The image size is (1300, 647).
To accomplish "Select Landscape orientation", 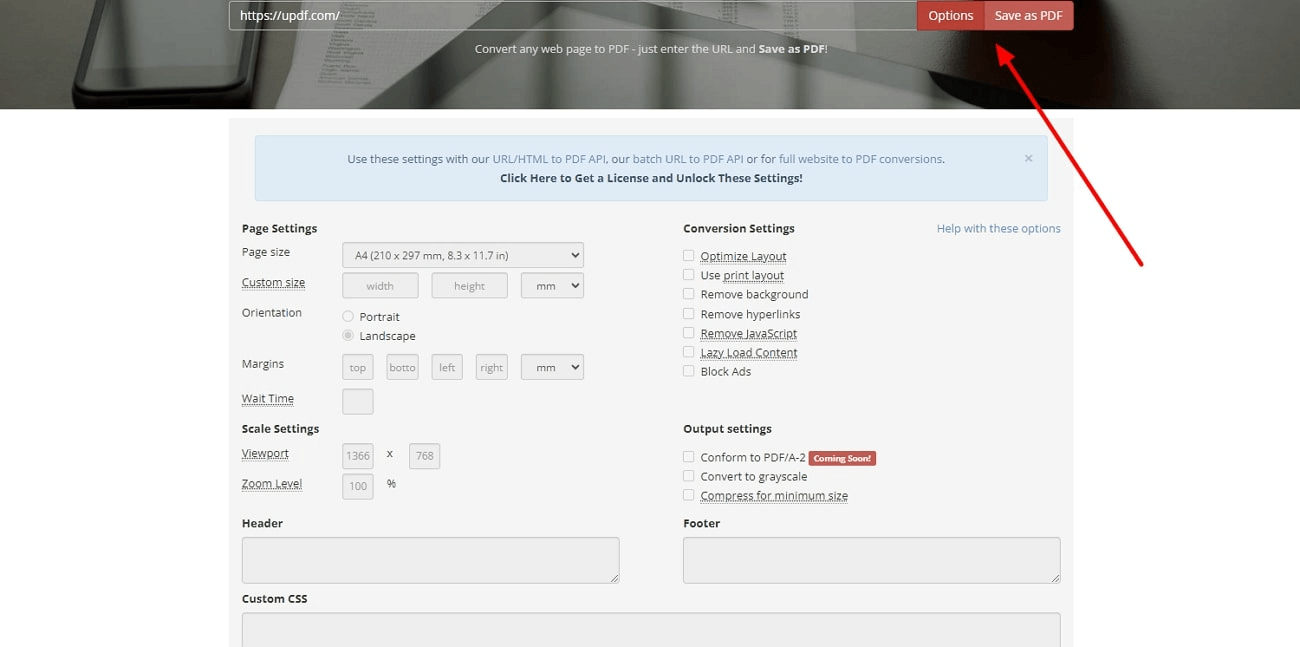I will coord(348,336).
